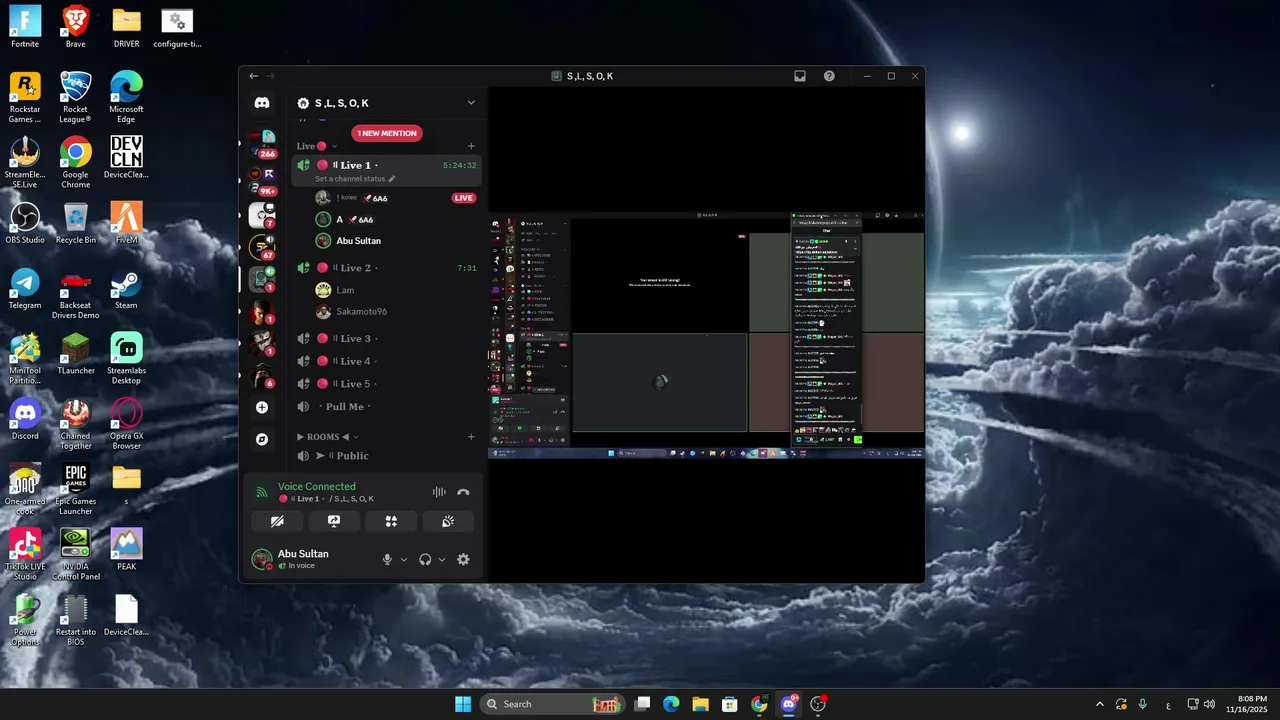Image resolution: width=1280 pixels, height=720 pixels.
Task: Open the TikTok LIVE Studio shortcut
Action: point(25,555)
